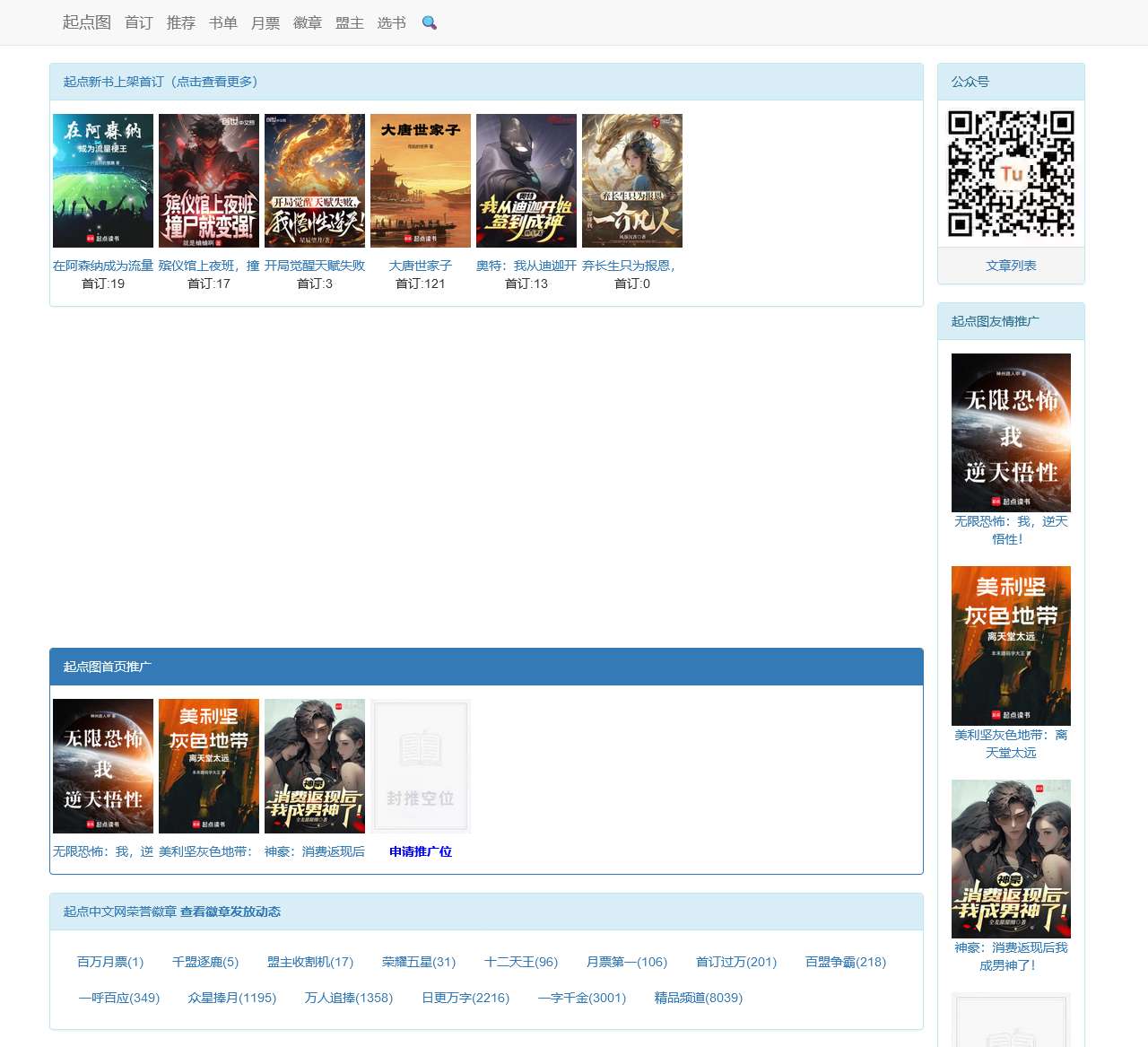The image size is (1148, 1047).
Task: Select the 大唐世家子 book cover image
Action: pos(421,180)
